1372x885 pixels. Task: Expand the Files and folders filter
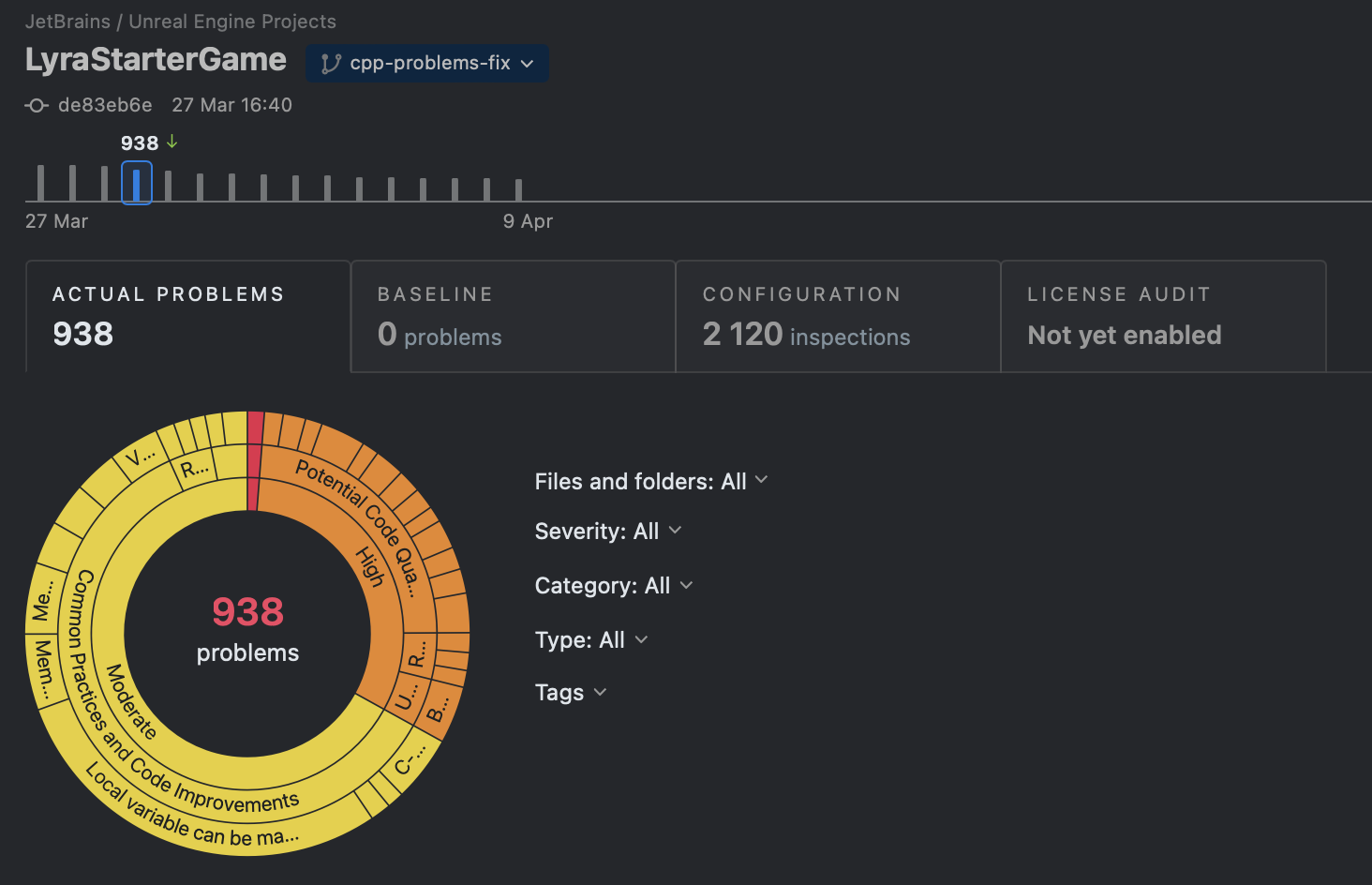point(651,481)
